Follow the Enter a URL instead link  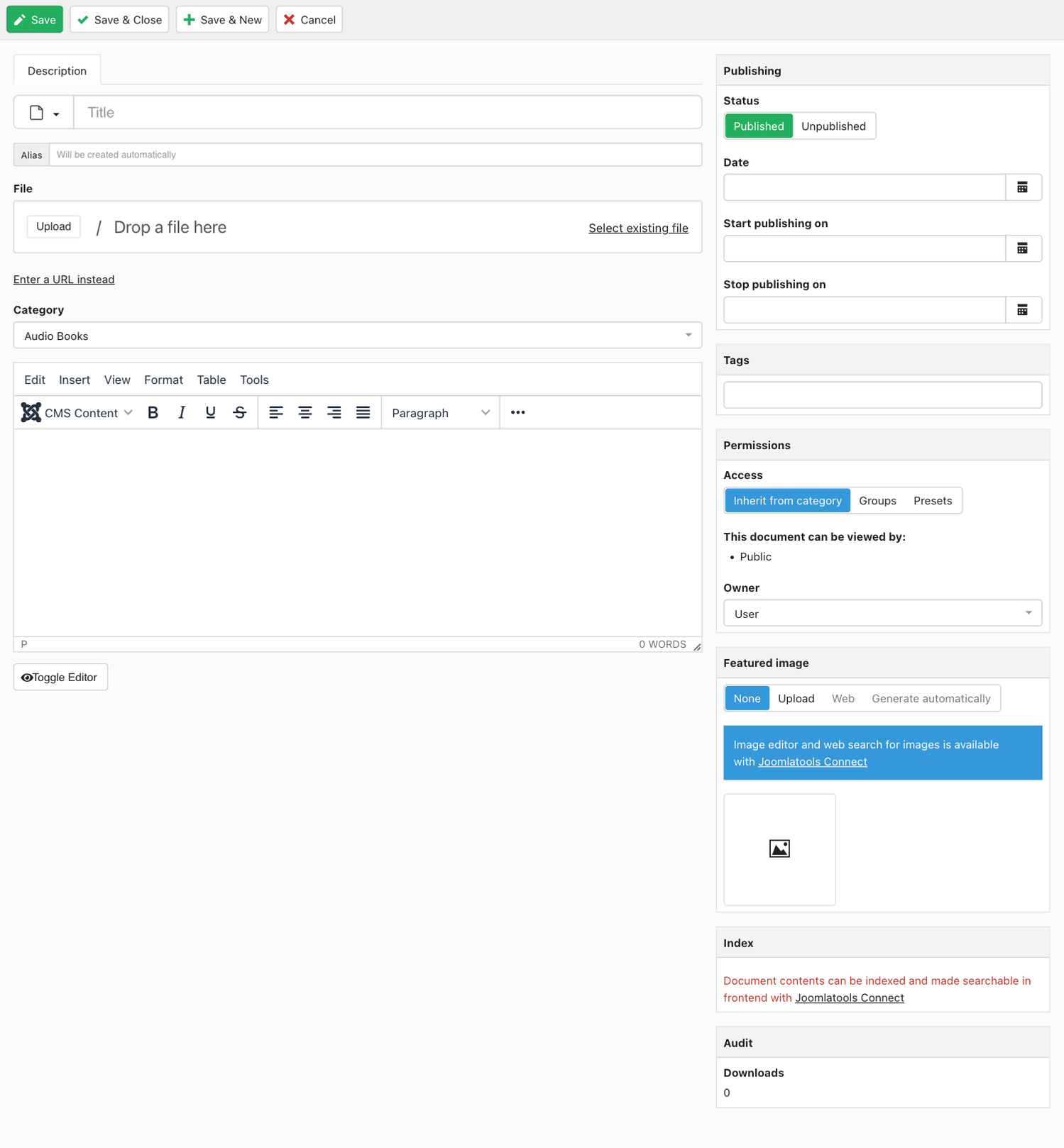[x=64, y=280]
